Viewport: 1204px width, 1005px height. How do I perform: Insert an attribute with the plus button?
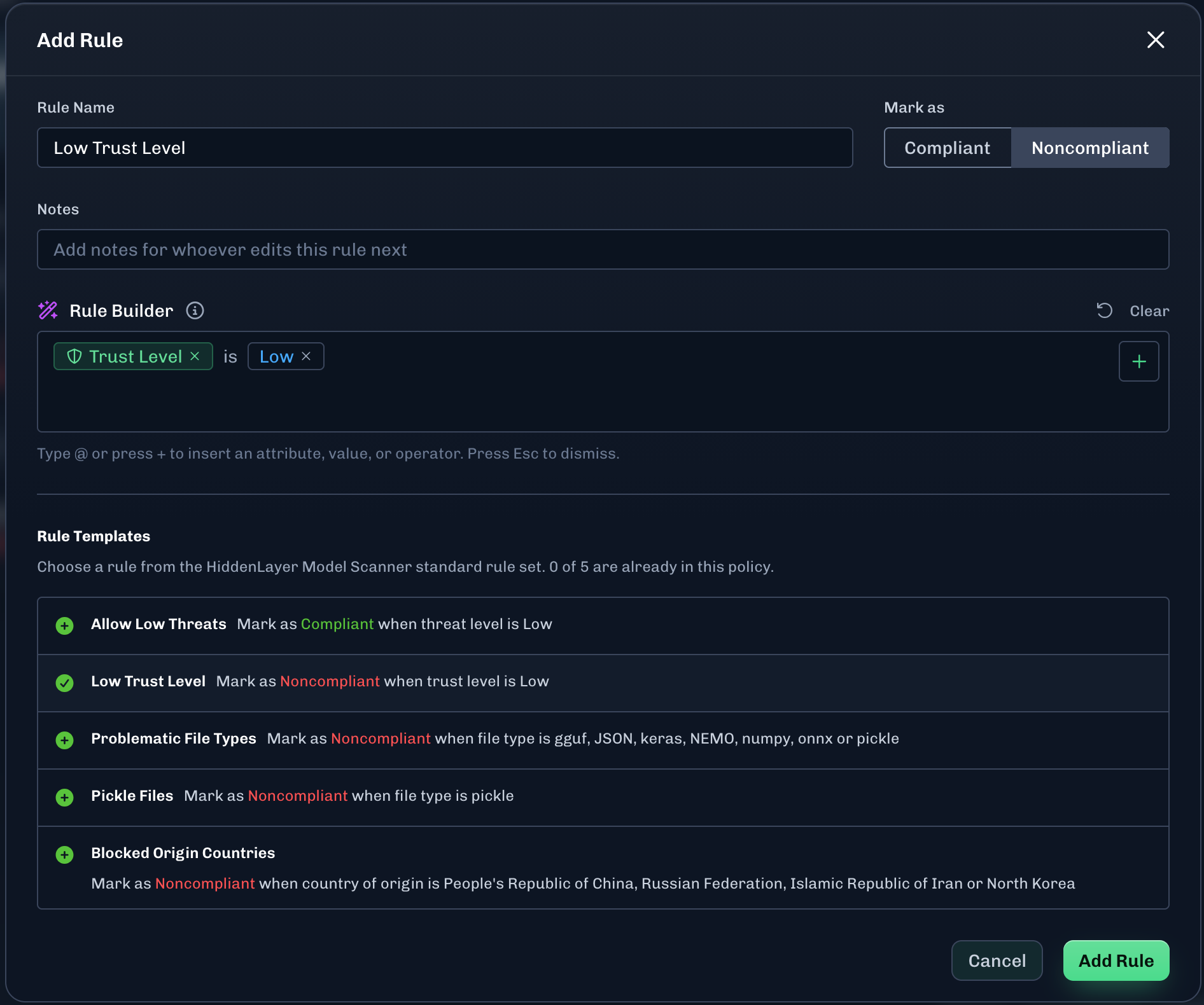1139,361
